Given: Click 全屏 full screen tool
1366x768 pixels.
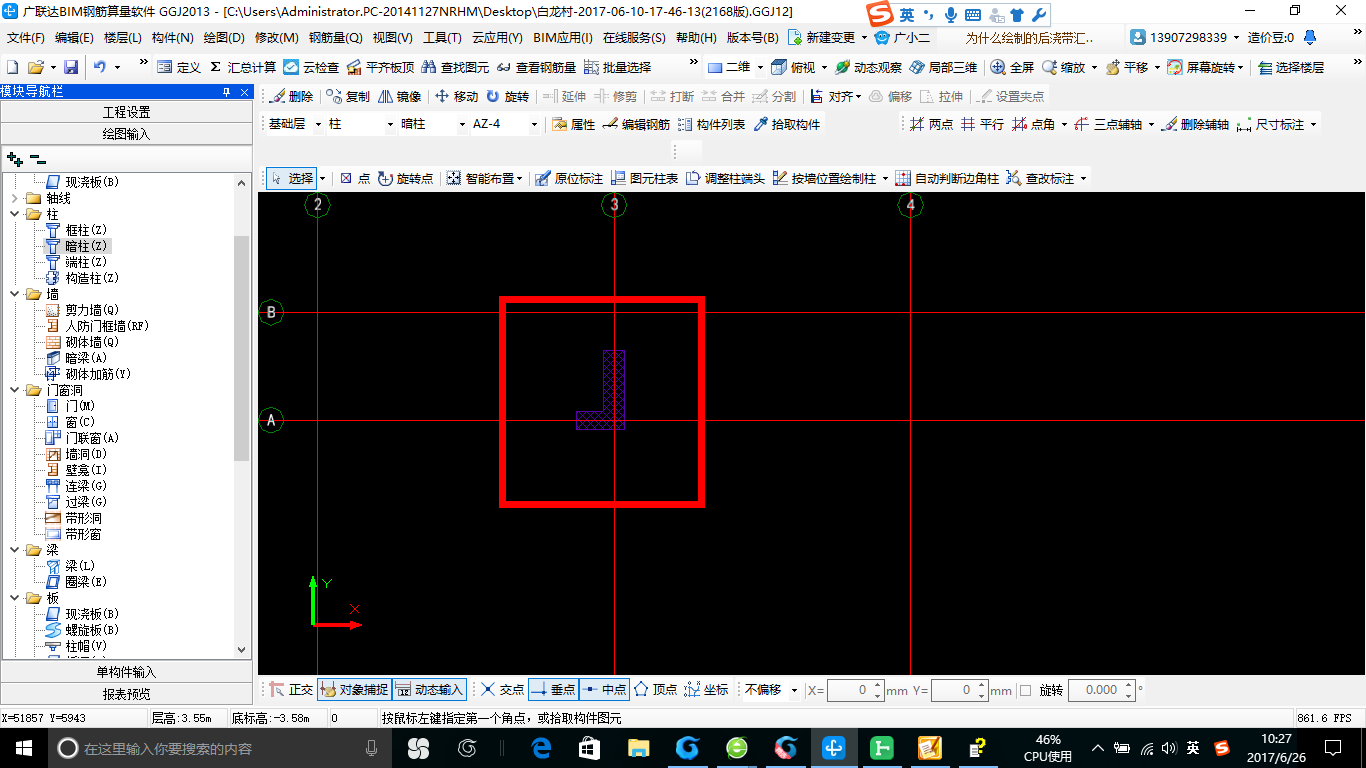Looking at the screenshot, I should pos(1012,67).
